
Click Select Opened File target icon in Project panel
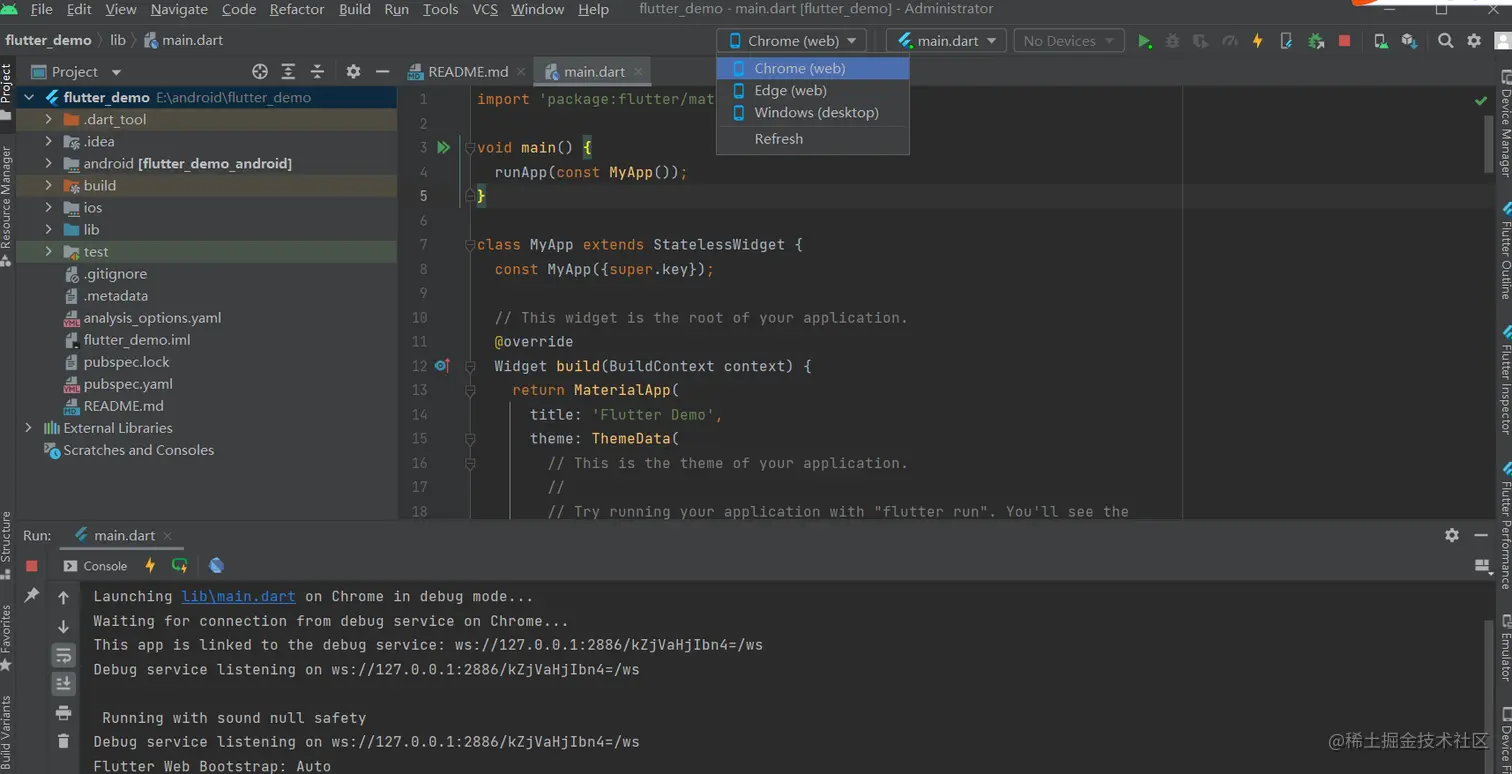coord(260,71)
